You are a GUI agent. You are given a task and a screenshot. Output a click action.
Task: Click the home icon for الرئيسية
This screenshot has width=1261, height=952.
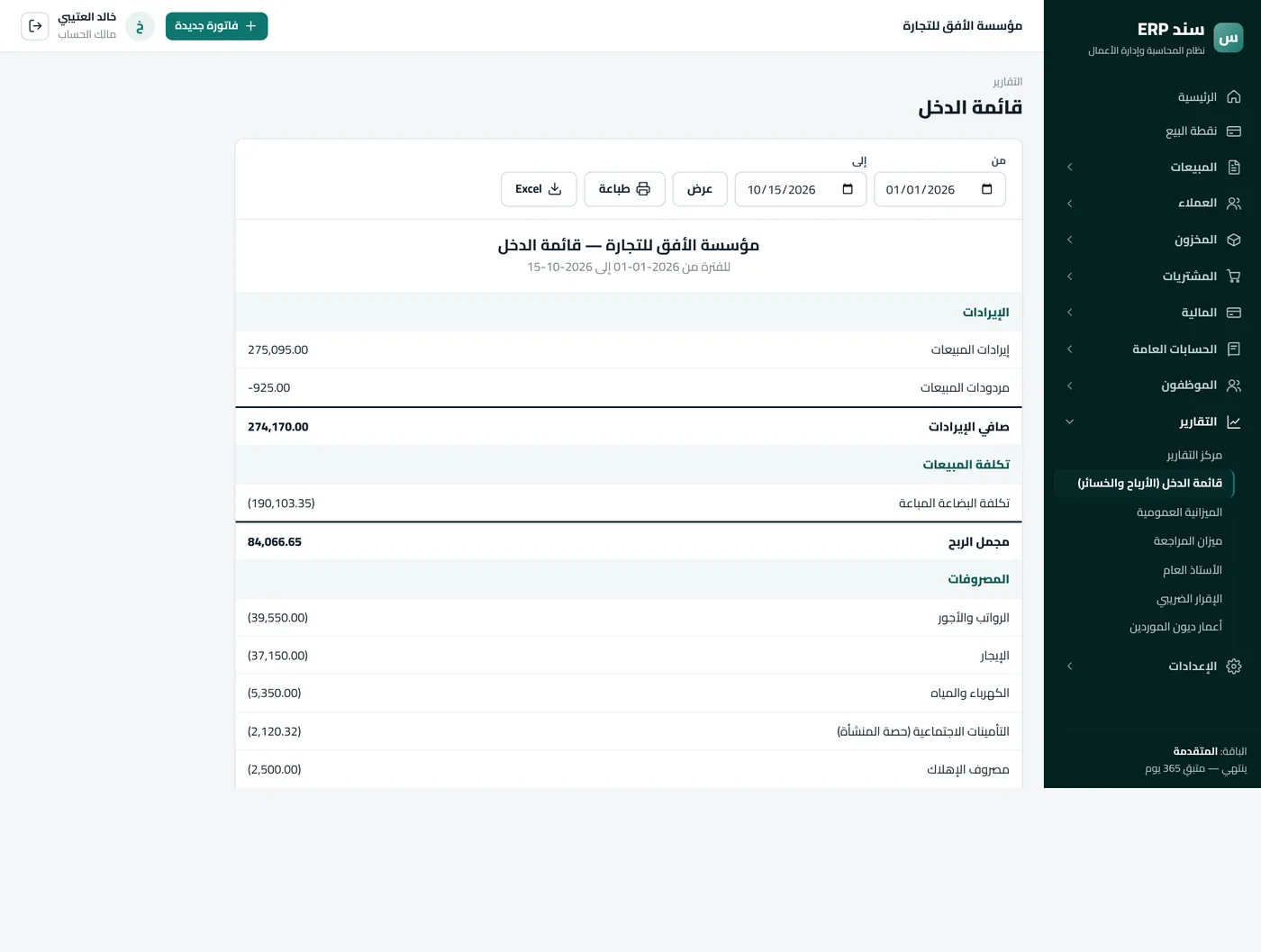[1234, 96]
